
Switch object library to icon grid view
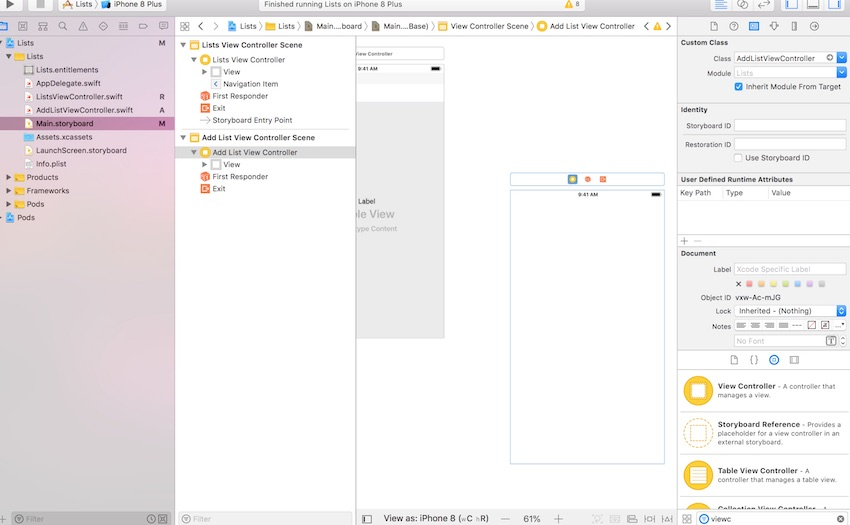687,519
